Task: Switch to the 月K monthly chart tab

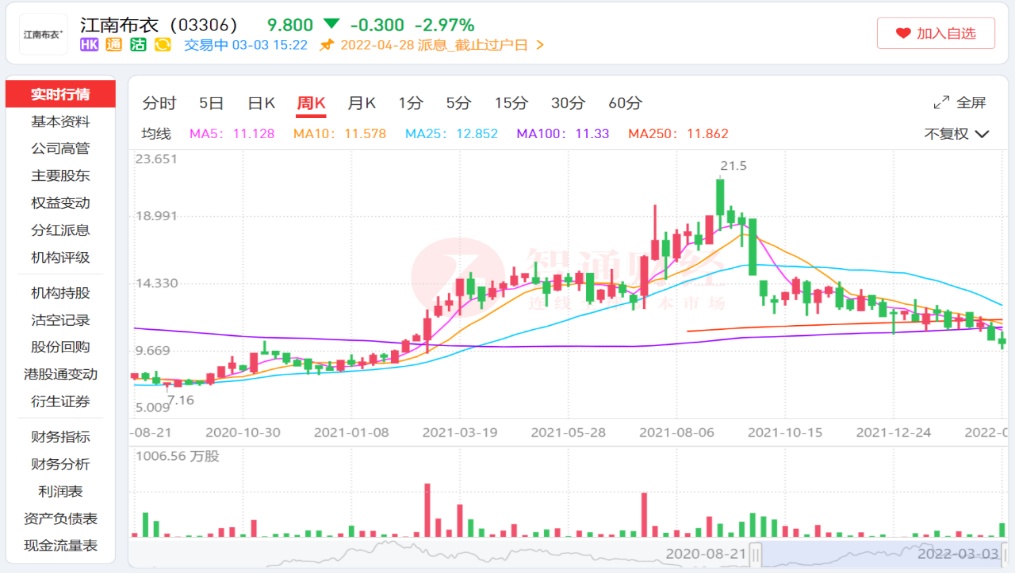Action: tap(361, 102)
